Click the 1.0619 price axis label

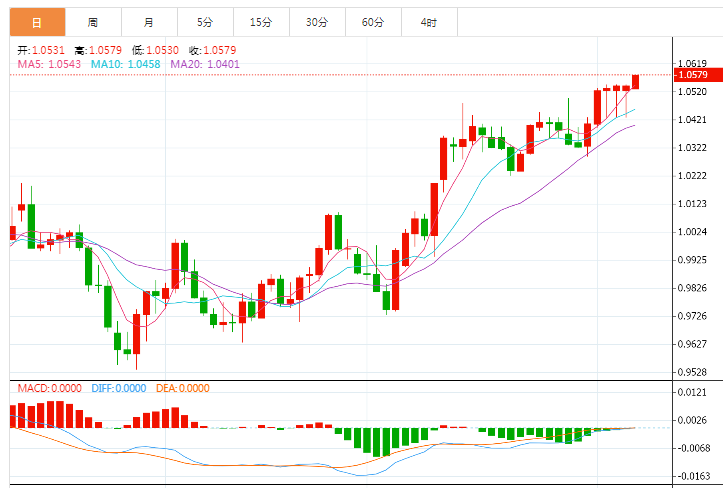pyautogui.click(x=692, y=63)
